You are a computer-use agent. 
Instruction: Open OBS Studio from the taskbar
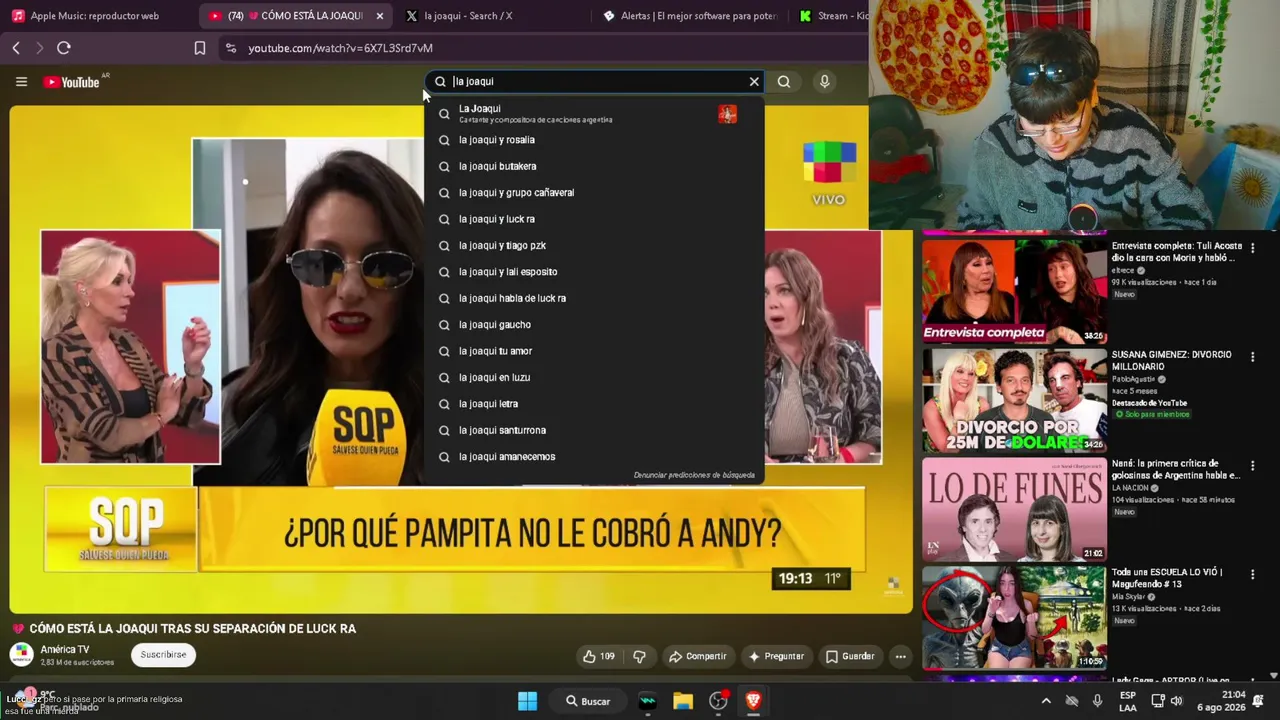point(718,701)
